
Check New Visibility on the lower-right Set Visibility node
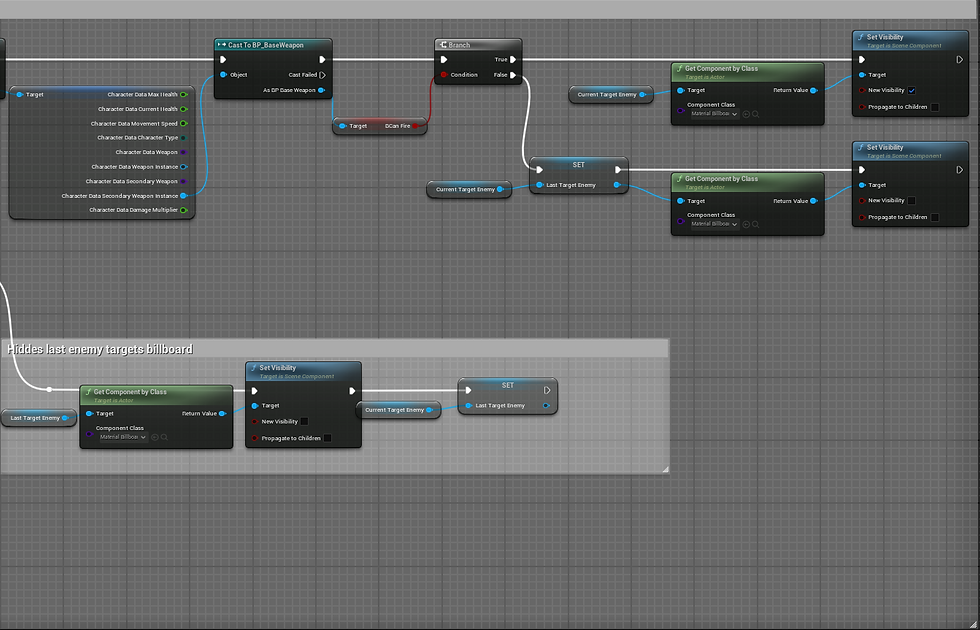(912, 200)
